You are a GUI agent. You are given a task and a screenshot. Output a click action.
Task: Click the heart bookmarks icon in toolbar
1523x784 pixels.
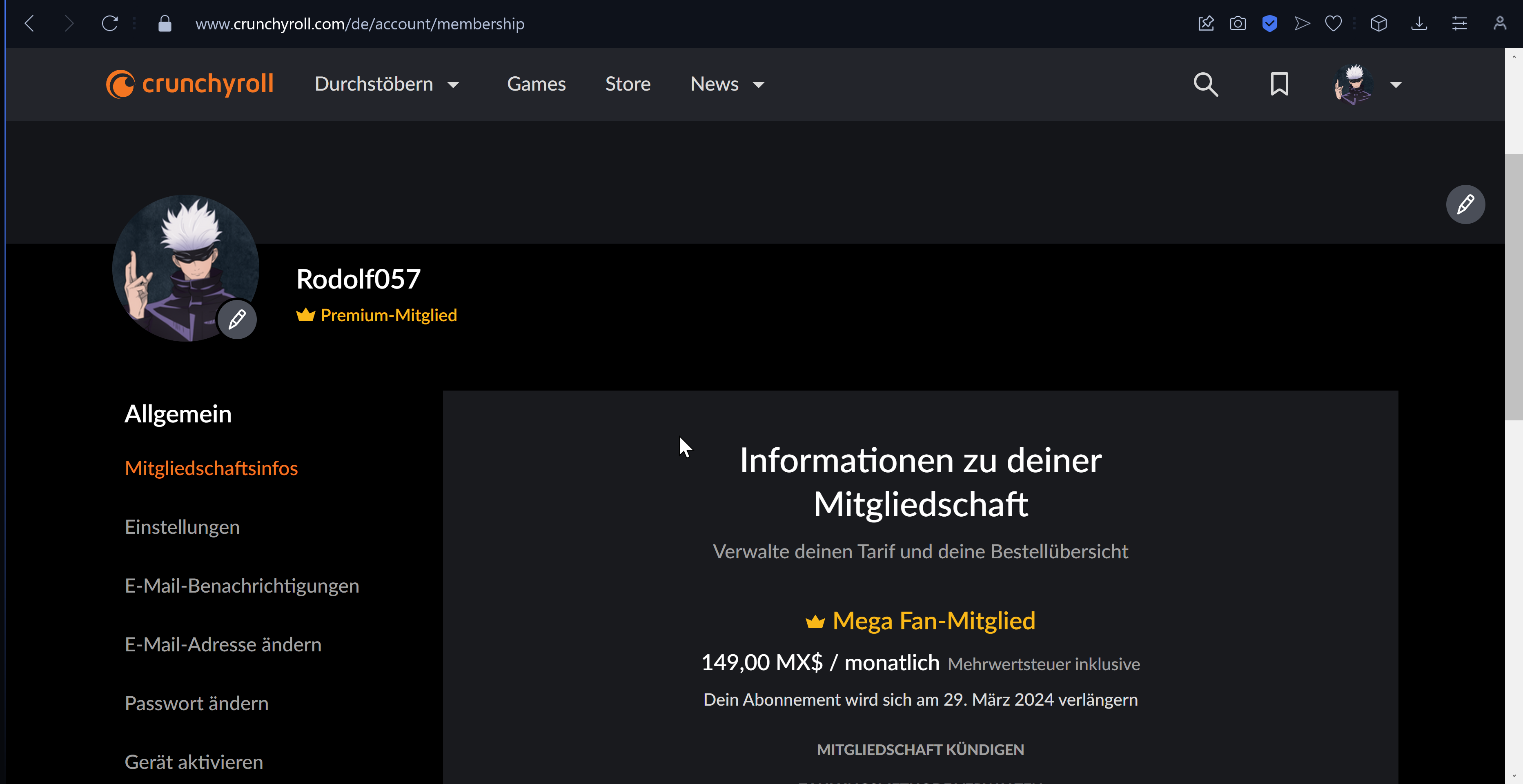[1333, 24]
